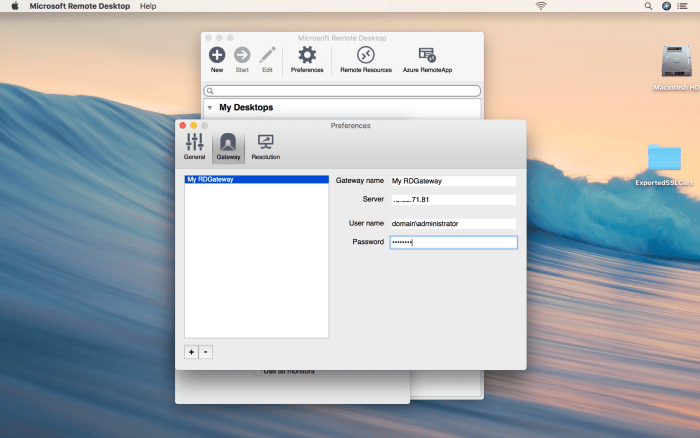
Task: Collapse the My Desktops group
Action: pyautogui.click(x=210, y=108)
